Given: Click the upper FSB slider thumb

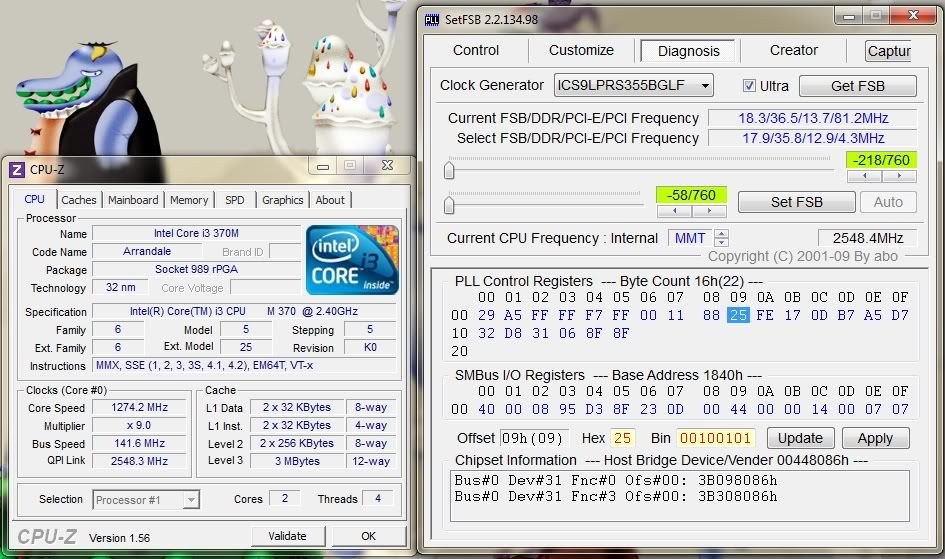Looking at the screenshot, I should (x=449, y=170).
